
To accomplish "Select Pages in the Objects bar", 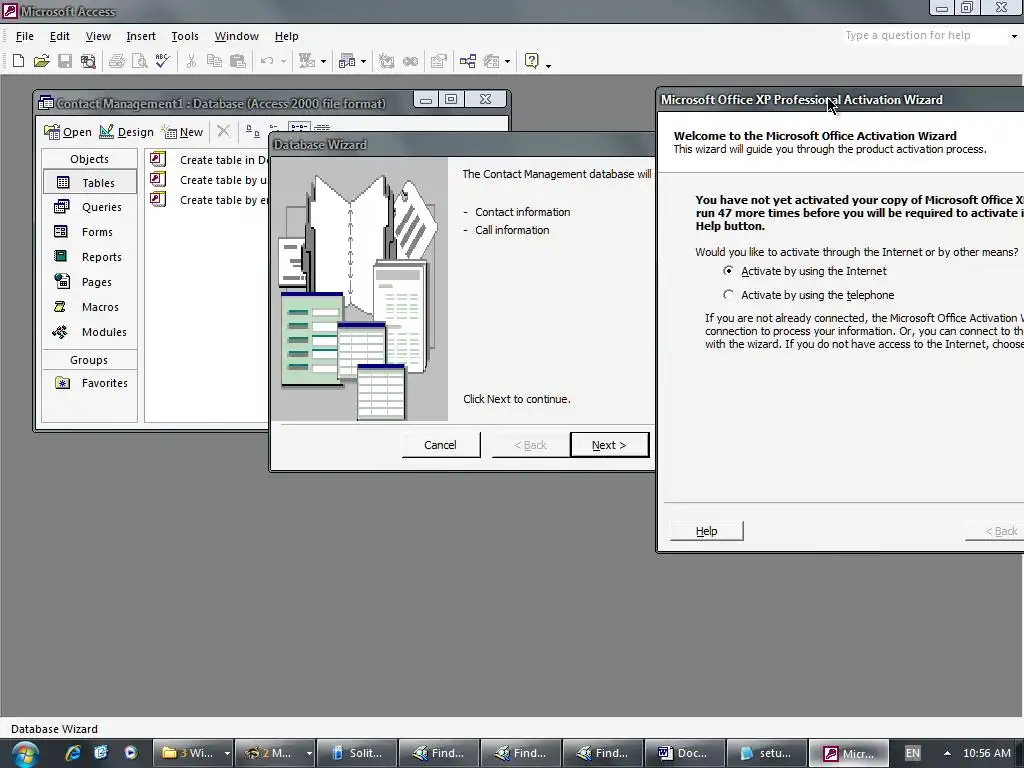I will [x=89, y=282].
